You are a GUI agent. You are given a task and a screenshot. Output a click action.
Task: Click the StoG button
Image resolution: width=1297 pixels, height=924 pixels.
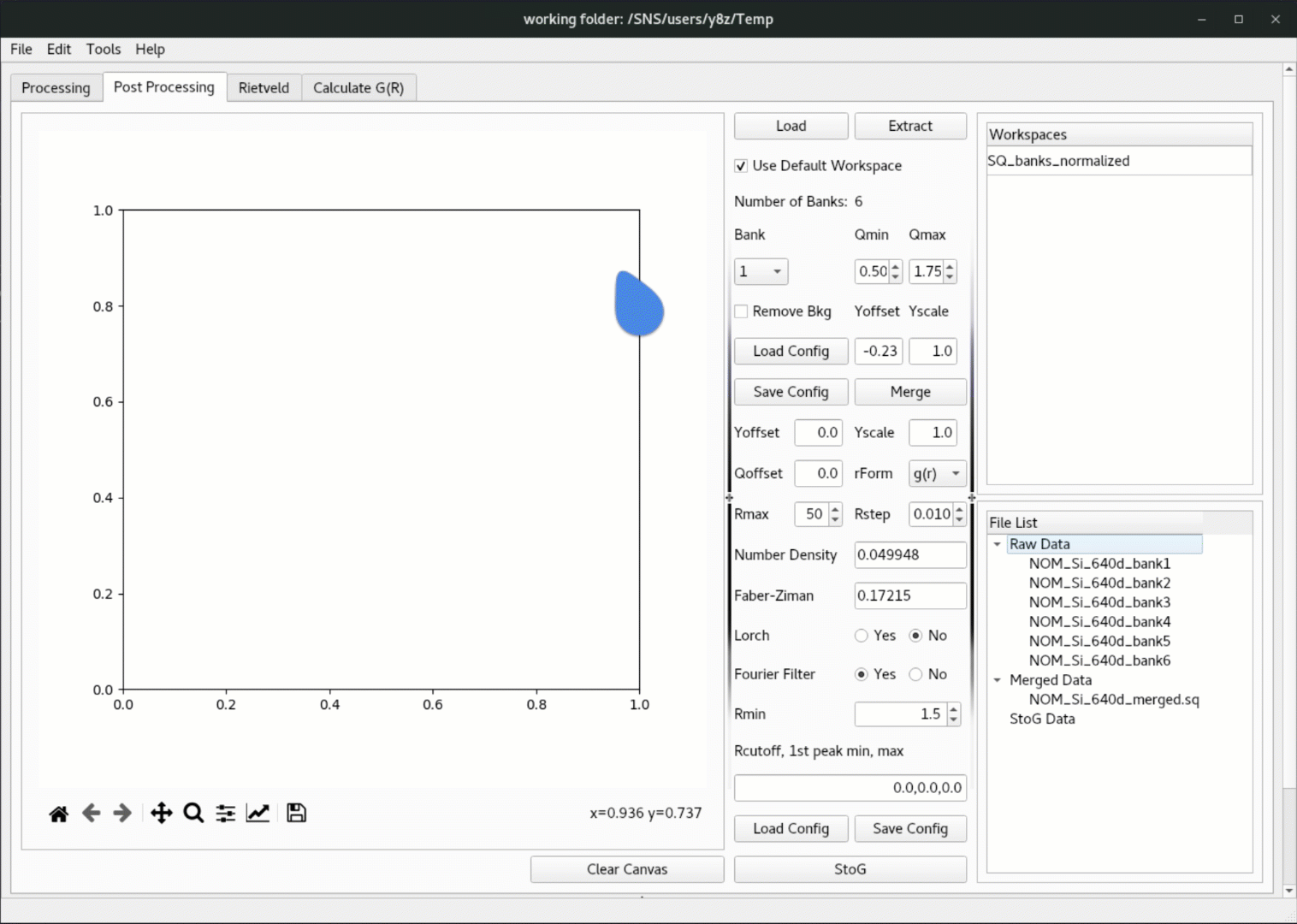(850, 869)
